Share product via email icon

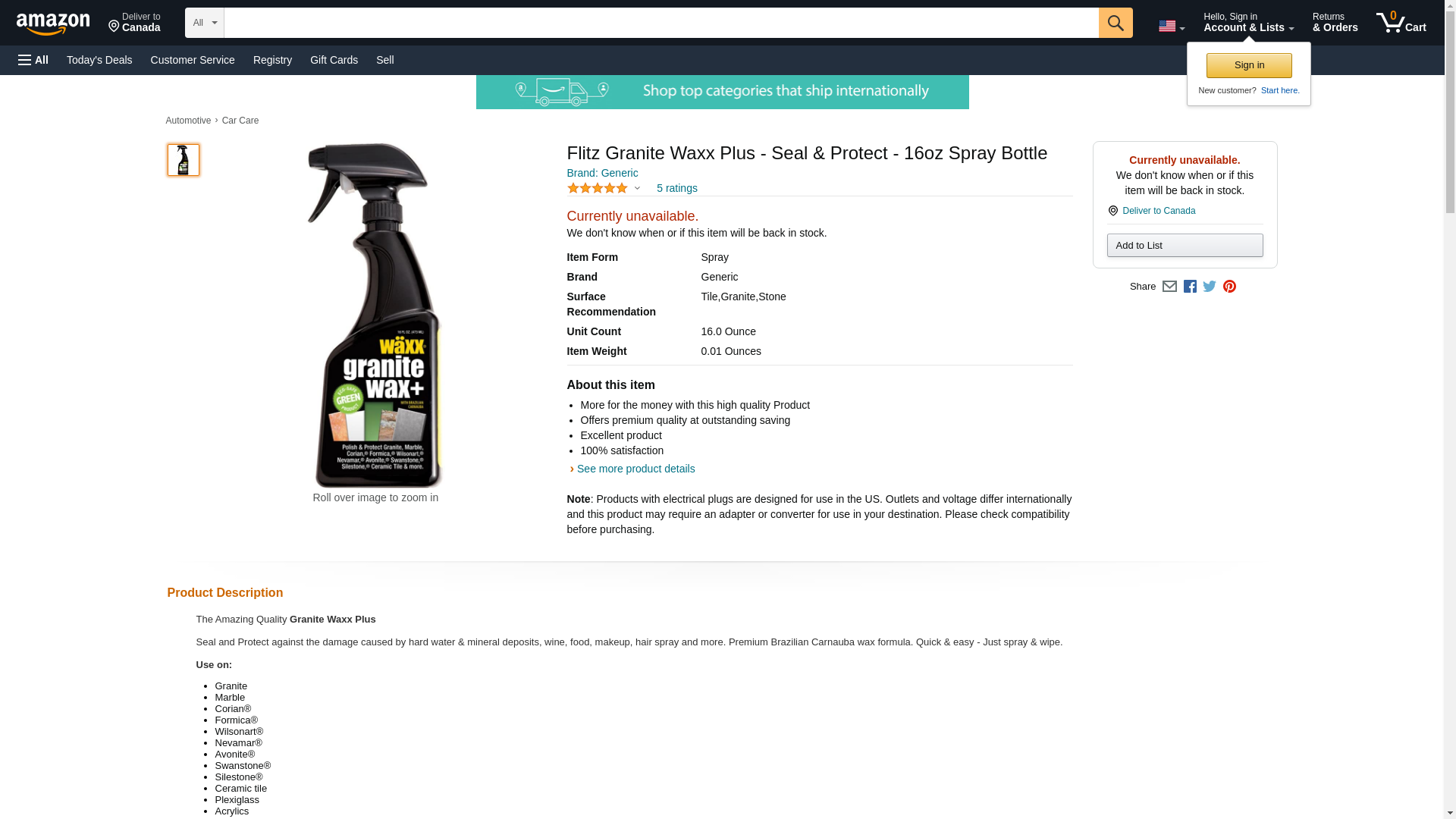[1169, 287]
